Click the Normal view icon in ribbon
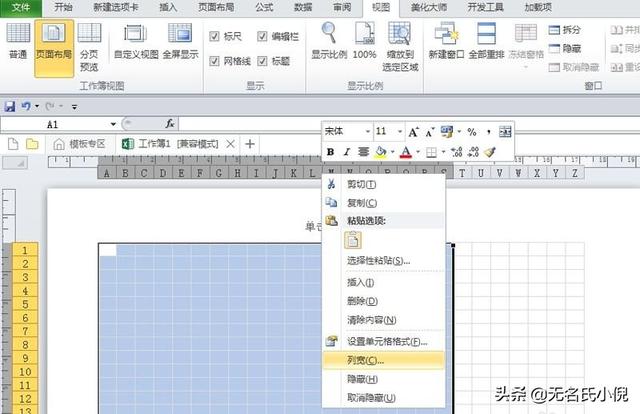Viewport: 640px width, 414px height. click(17, 45)
